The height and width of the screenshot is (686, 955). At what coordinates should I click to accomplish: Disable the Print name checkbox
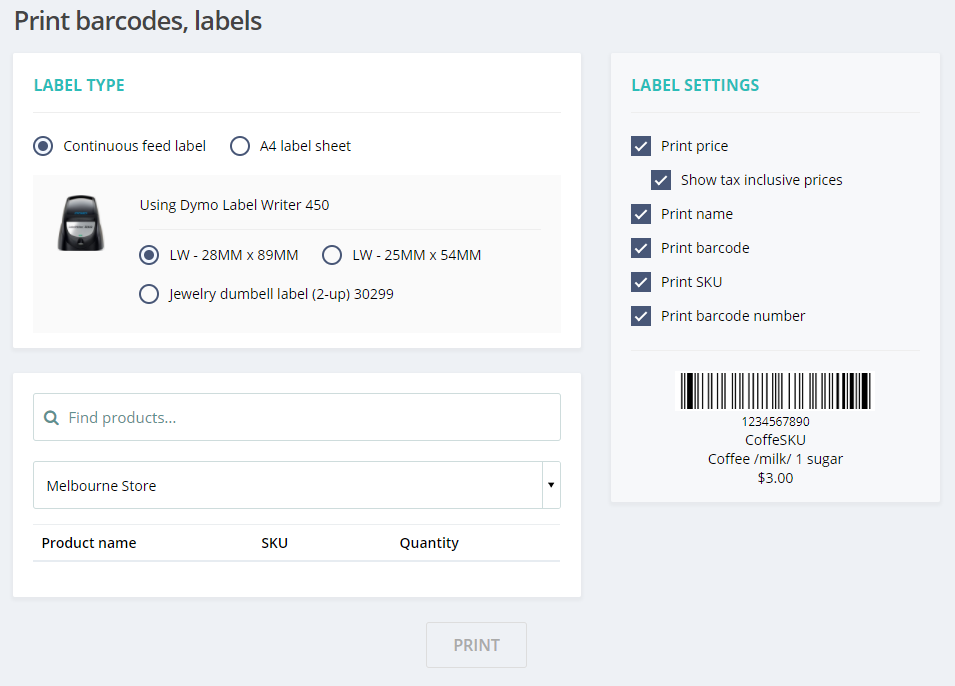[x=641, y=214]
